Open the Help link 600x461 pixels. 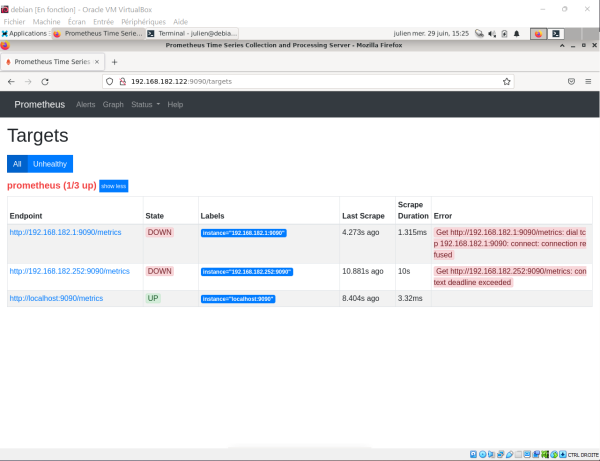175,104
